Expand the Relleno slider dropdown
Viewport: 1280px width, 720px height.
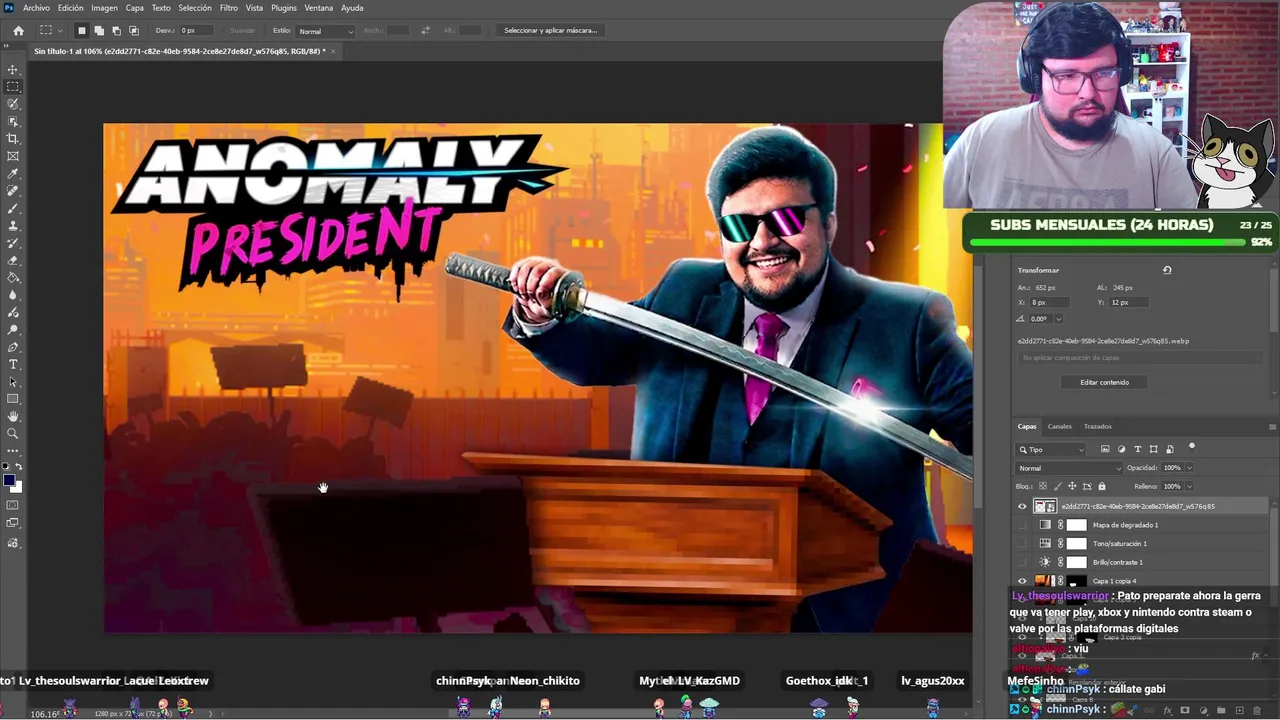point(1189,487)
